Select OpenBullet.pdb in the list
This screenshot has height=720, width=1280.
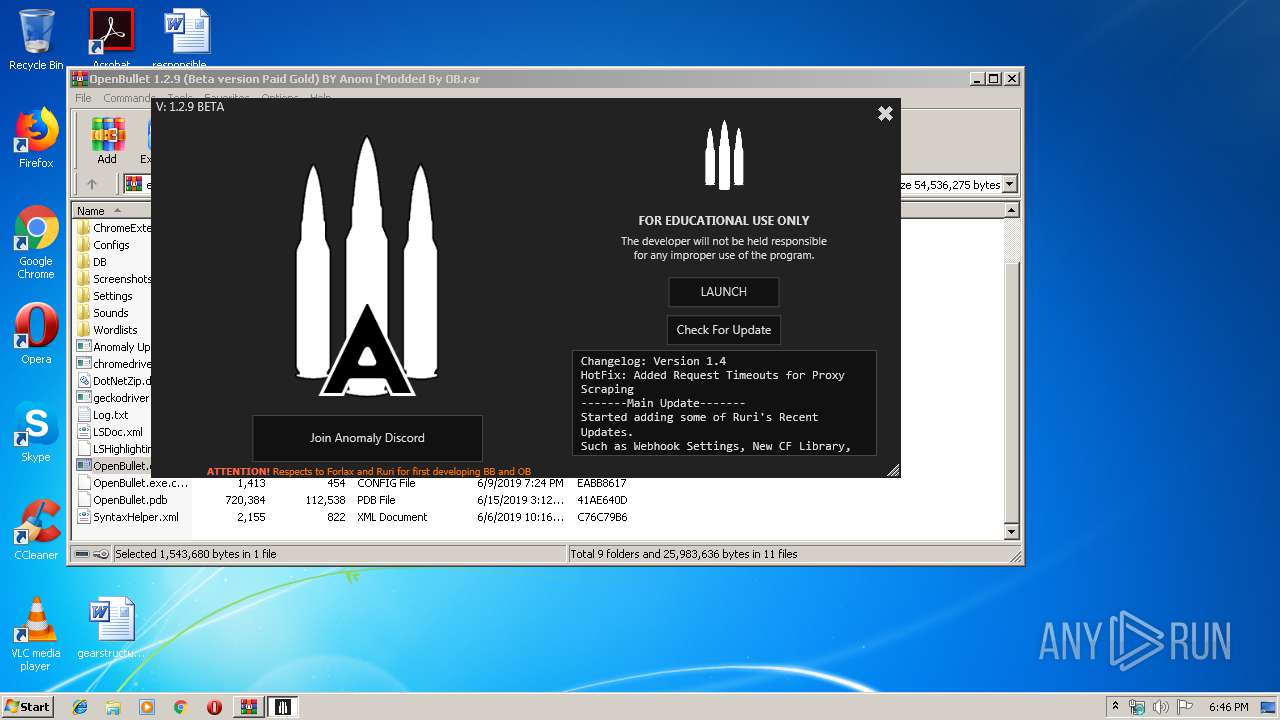click(x=122, y=500)
